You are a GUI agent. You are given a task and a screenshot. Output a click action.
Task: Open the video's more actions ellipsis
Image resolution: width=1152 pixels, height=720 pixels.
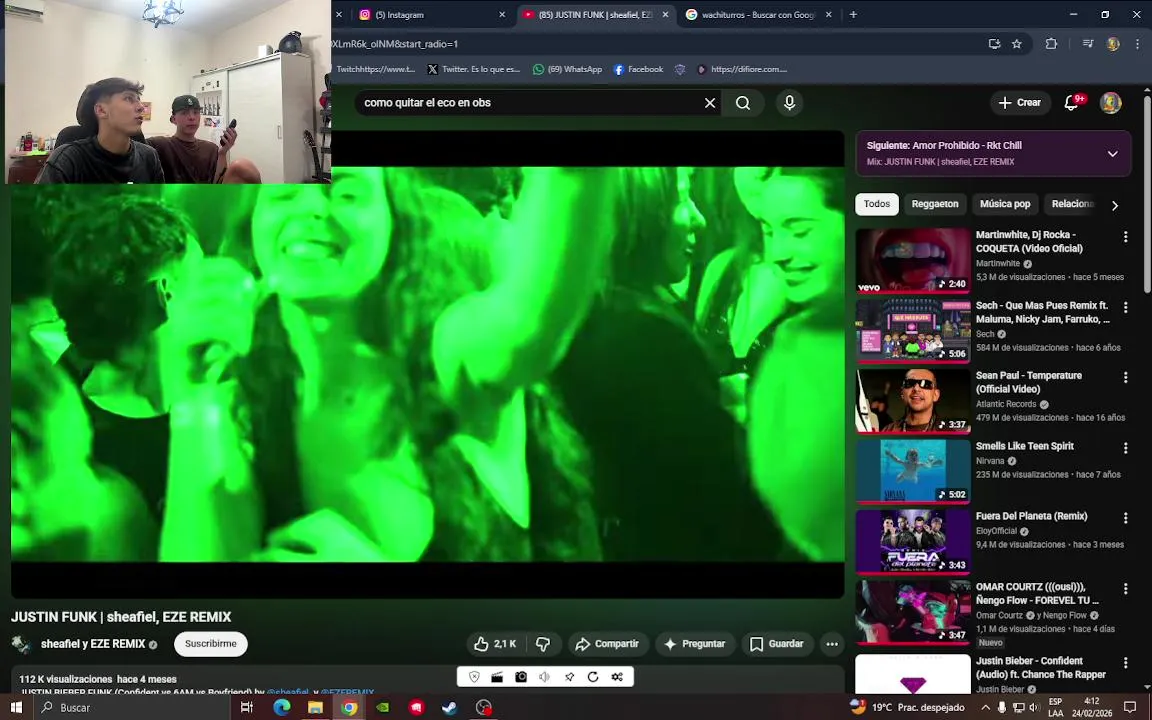click(x=832, y=644)
